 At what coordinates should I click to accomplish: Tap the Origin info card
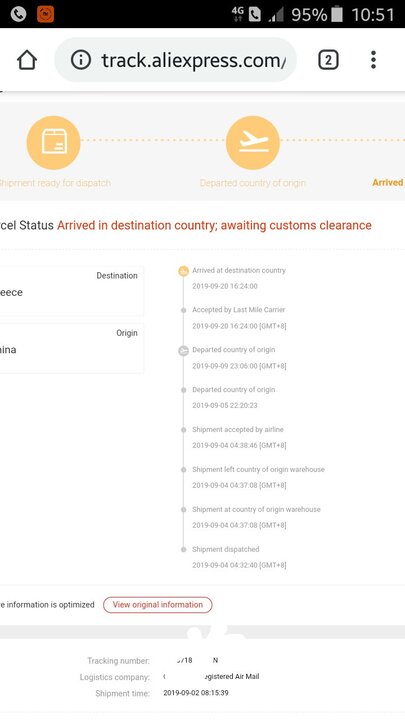(71, 348)
